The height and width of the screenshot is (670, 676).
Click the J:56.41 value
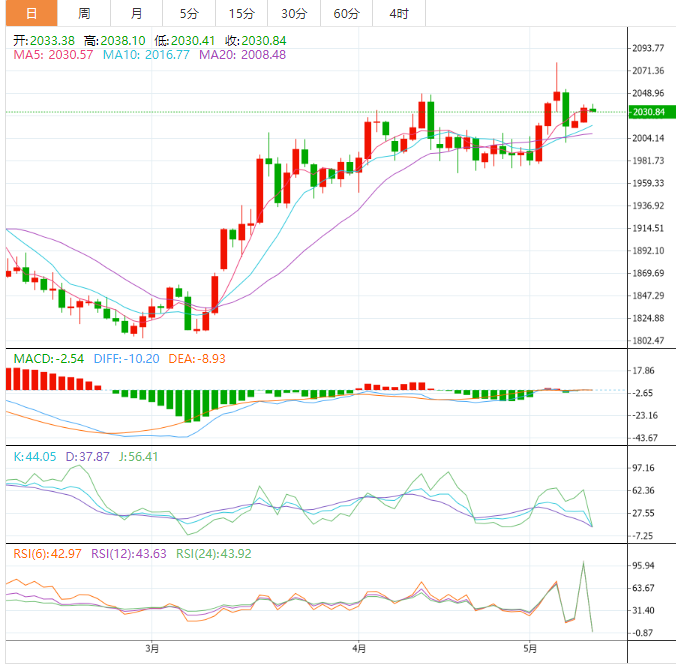point(138,457)
